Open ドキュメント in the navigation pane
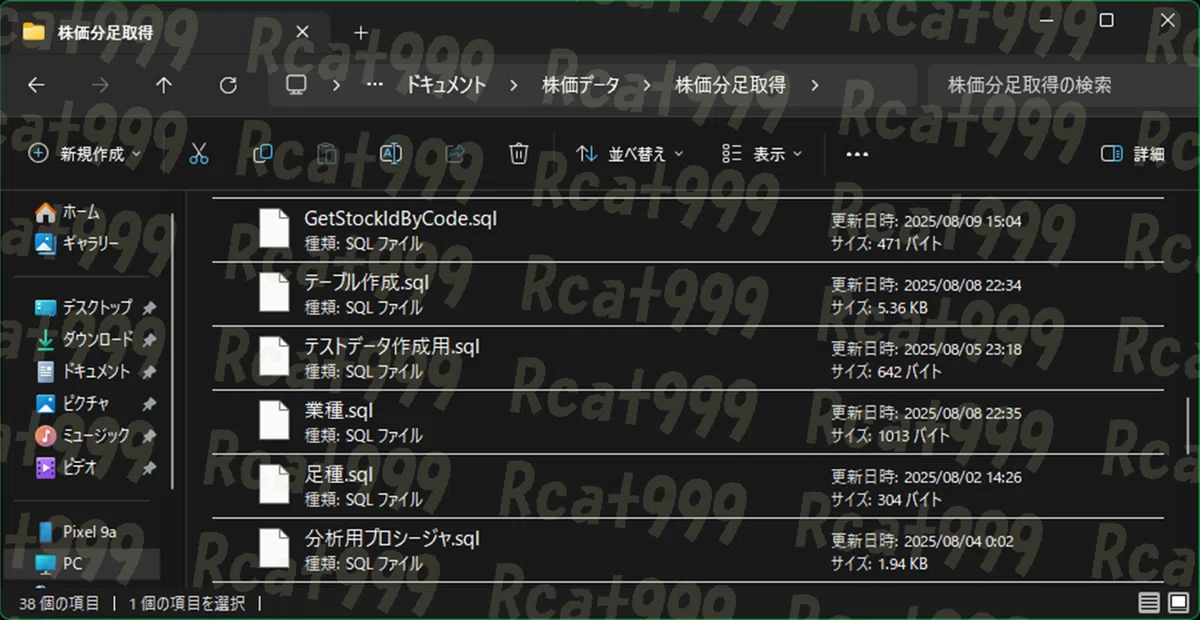 [x=96, y=371]
